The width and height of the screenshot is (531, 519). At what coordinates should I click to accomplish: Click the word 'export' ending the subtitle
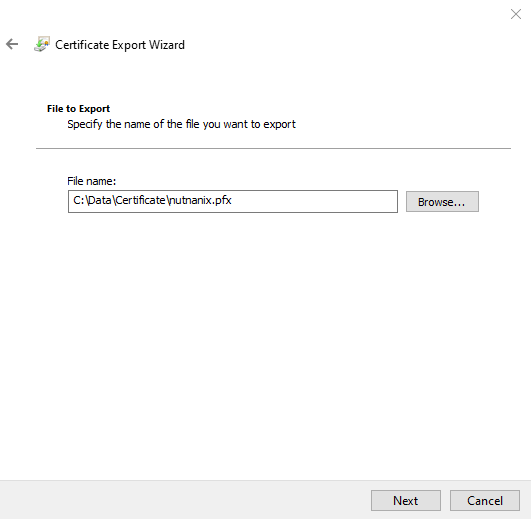point(279,125)
